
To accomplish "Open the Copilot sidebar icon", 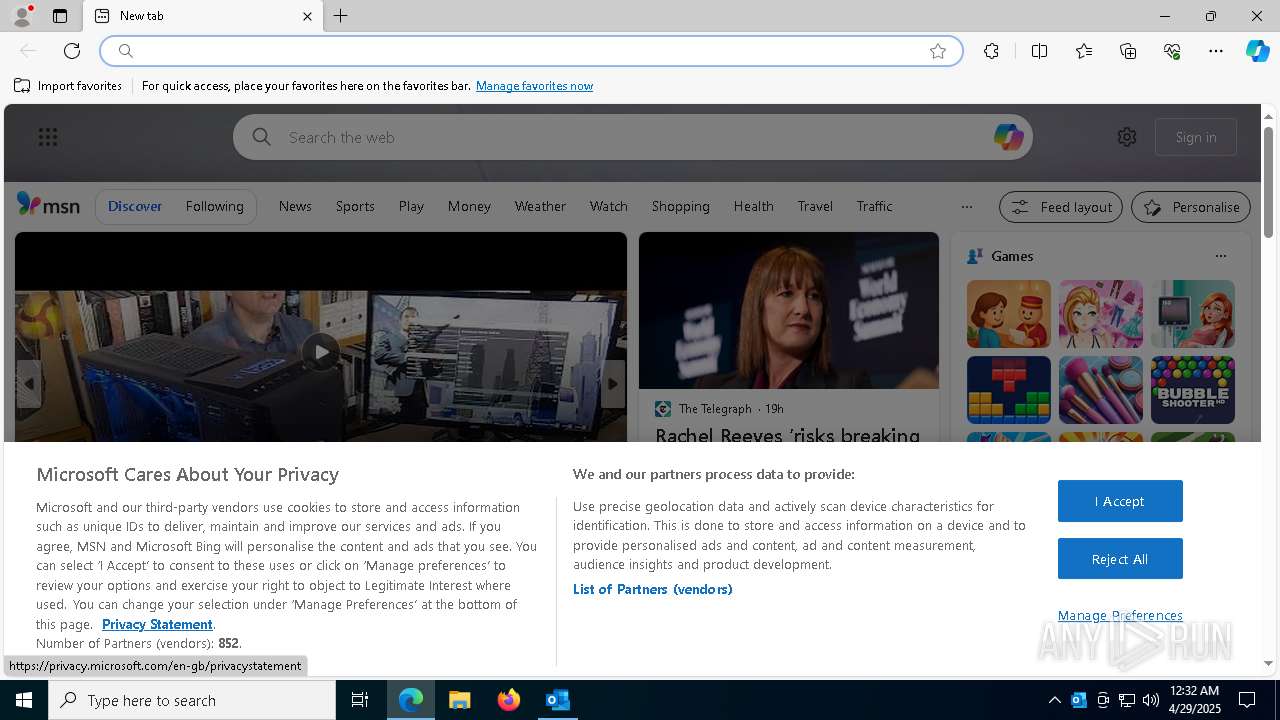I will 1258,51.
